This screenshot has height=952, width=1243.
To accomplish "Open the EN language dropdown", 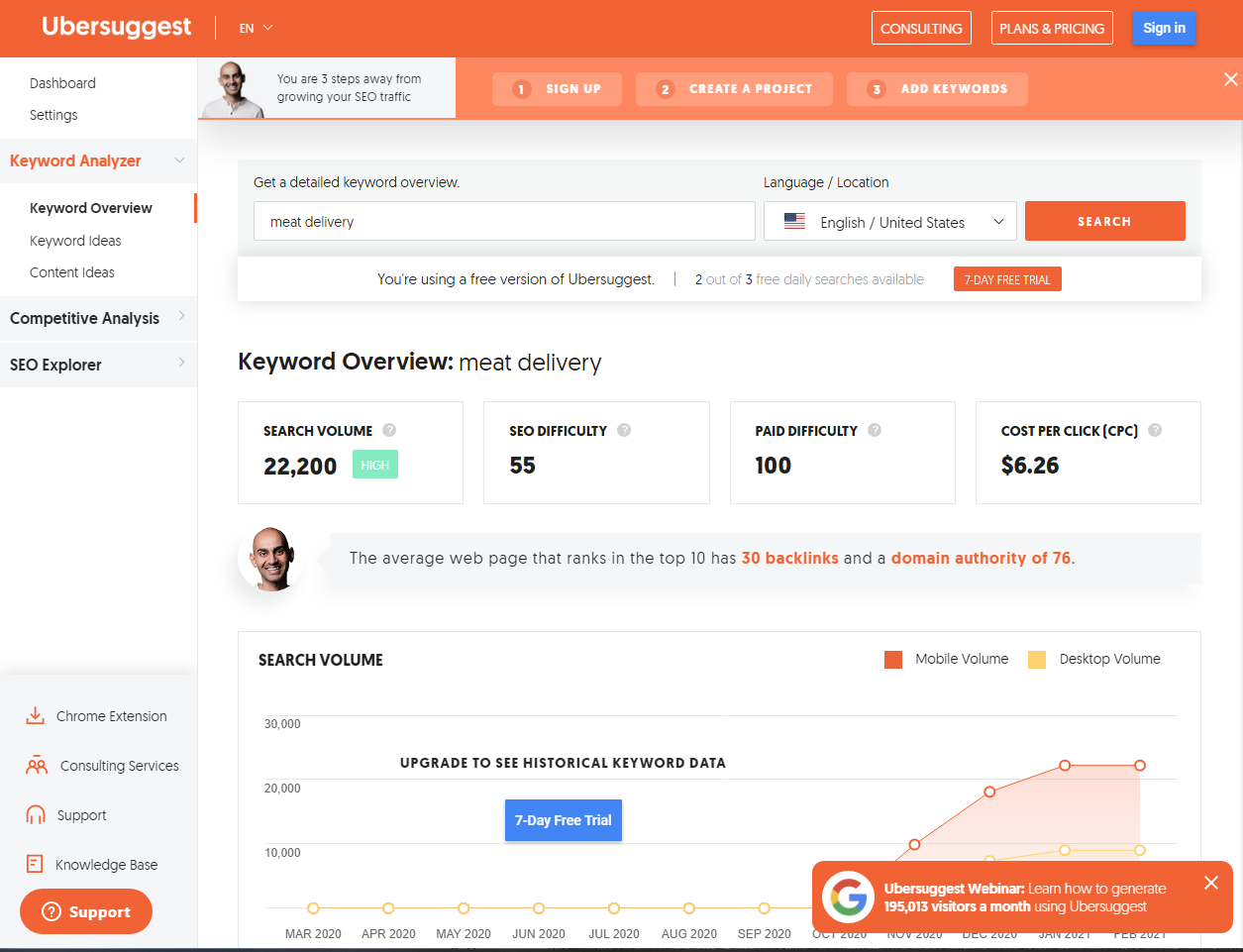I will [x=256, y=28].
